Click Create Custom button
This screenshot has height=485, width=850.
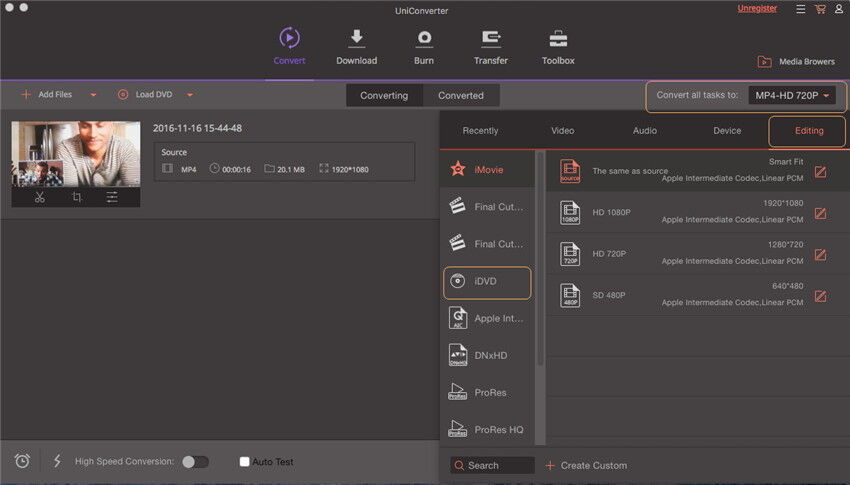[x=586, y=465]
